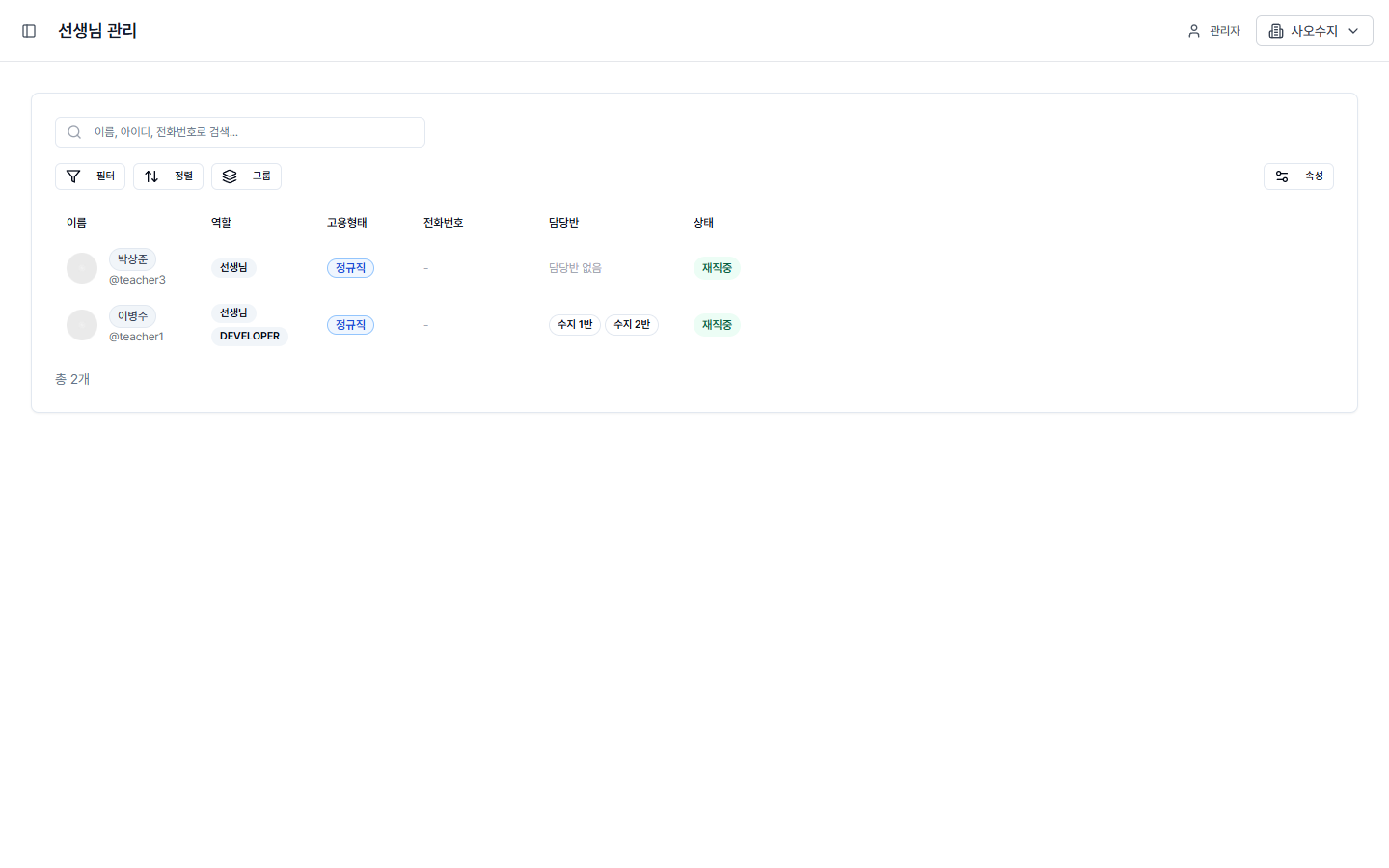Click 재직중 status in 이병수 row

point(717,325)
